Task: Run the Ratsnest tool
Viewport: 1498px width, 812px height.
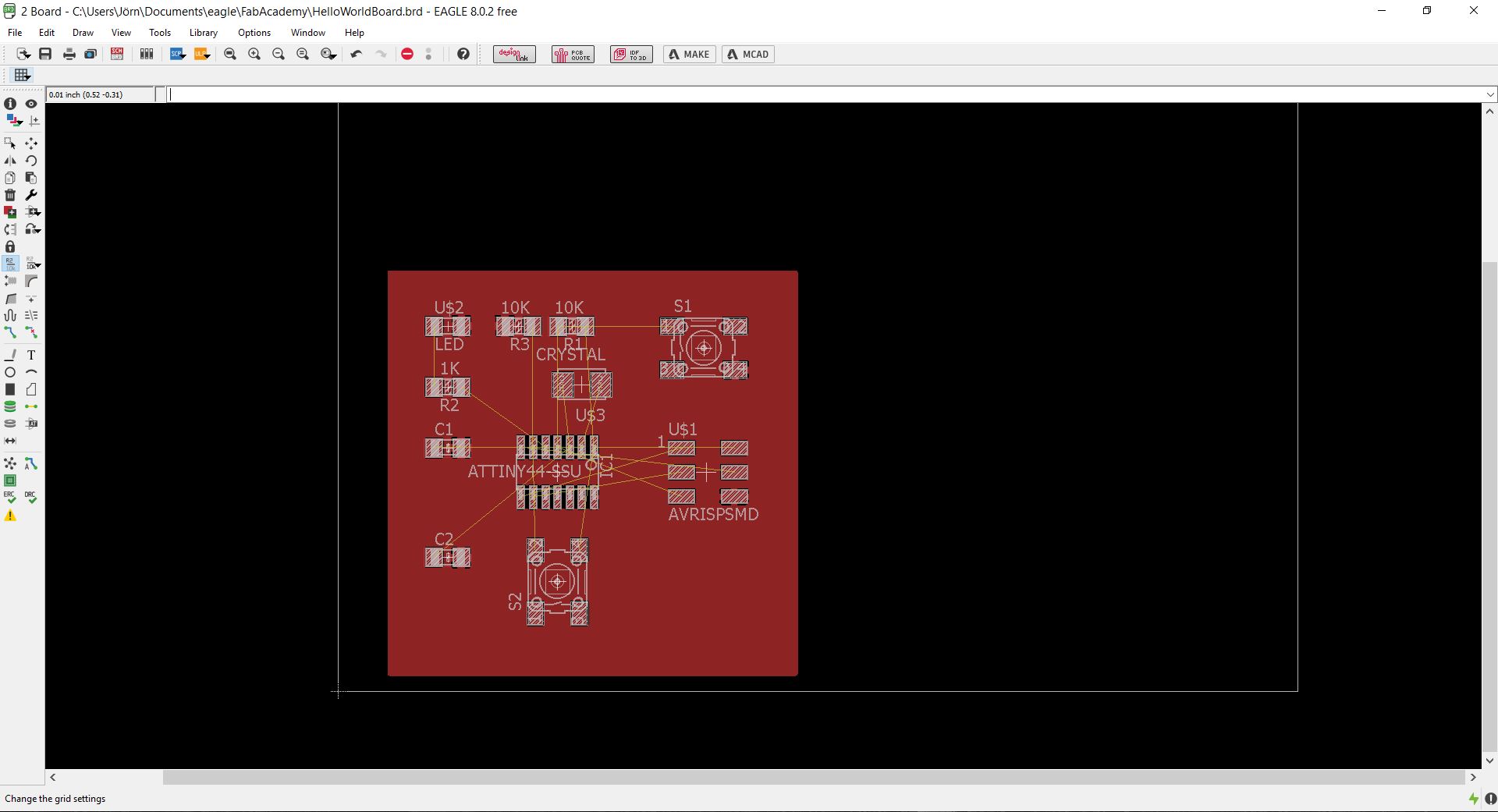Action: (x=10, y=464)
